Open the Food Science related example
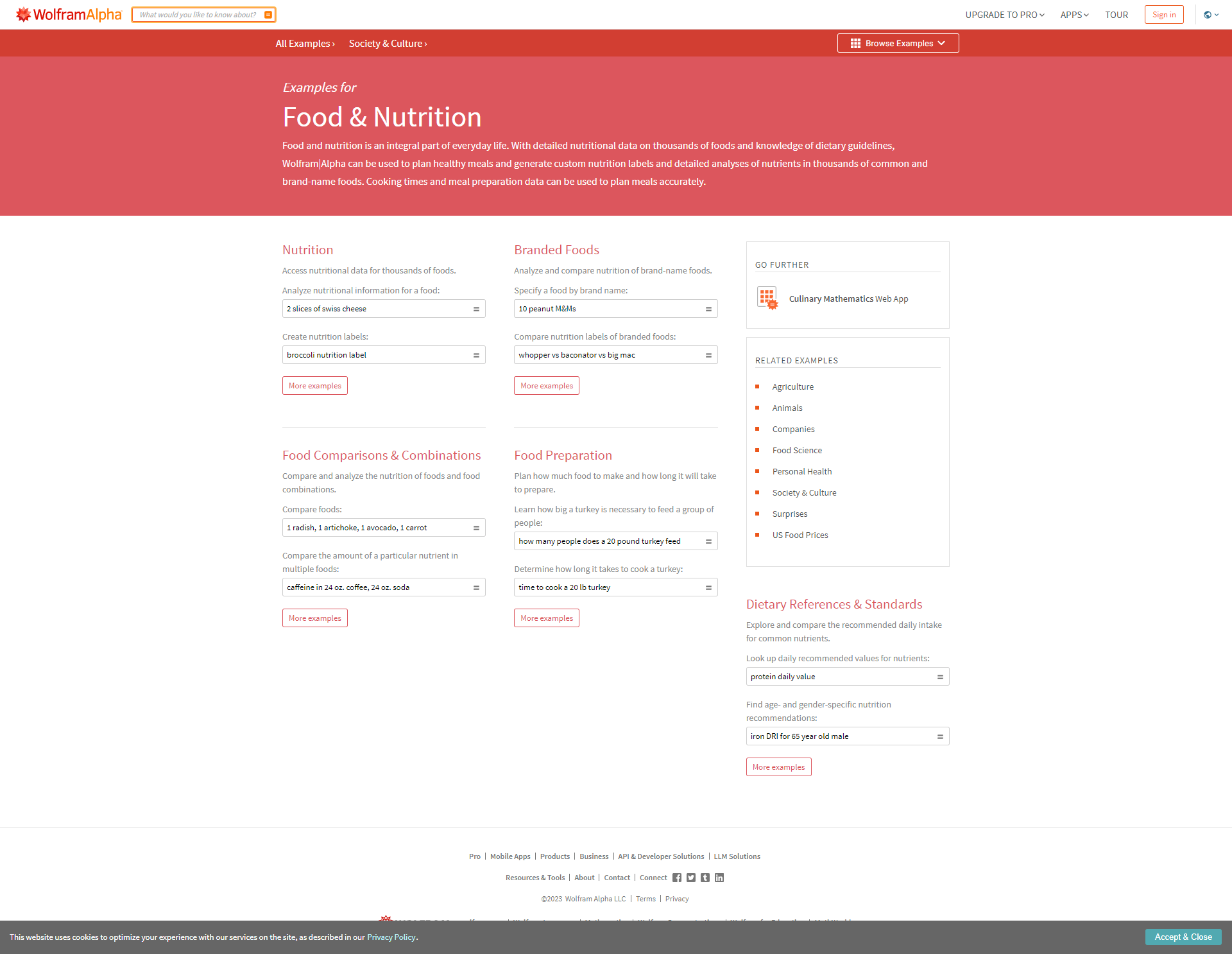The image size is (1232, 954). [797, 450]
